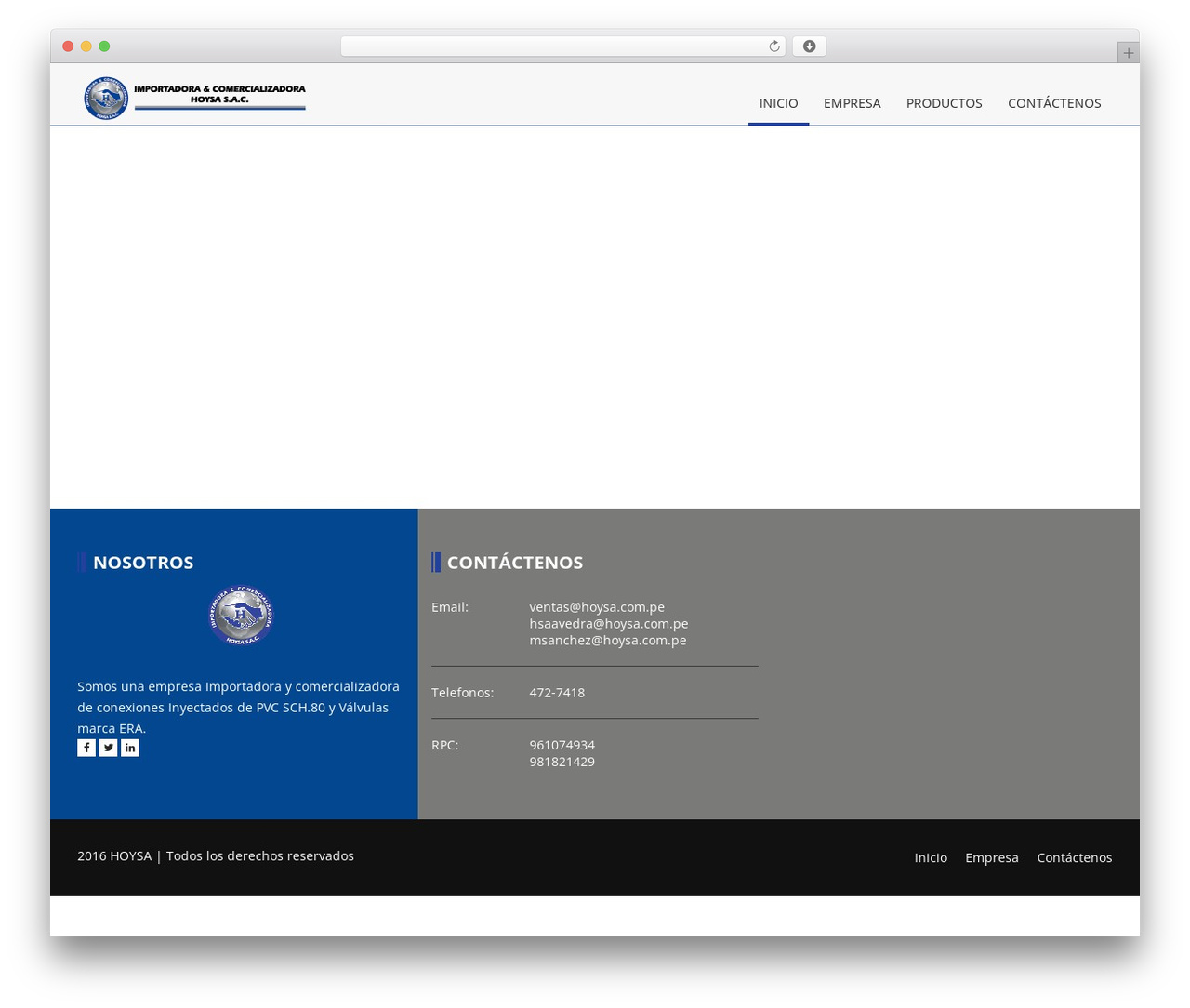Viewport: 1190px width, 1008px height.
Task: Click the browser reload icon
Action: pos(773,46)
